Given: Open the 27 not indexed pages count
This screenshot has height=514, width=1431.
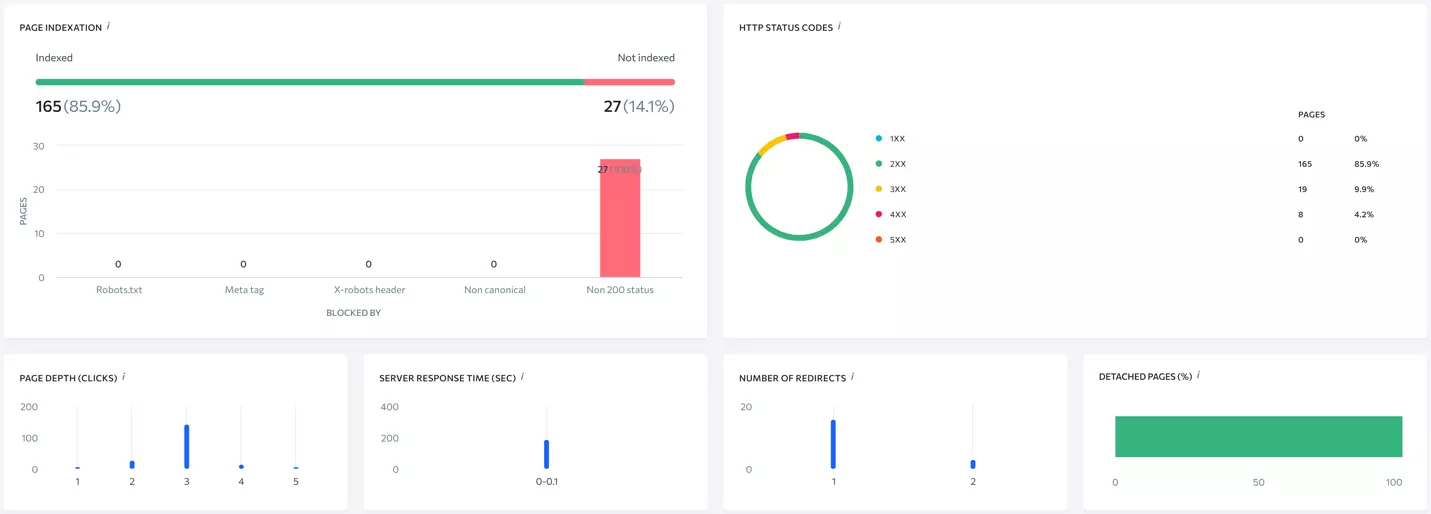Looking at the screenshot, I should (612, 106).
